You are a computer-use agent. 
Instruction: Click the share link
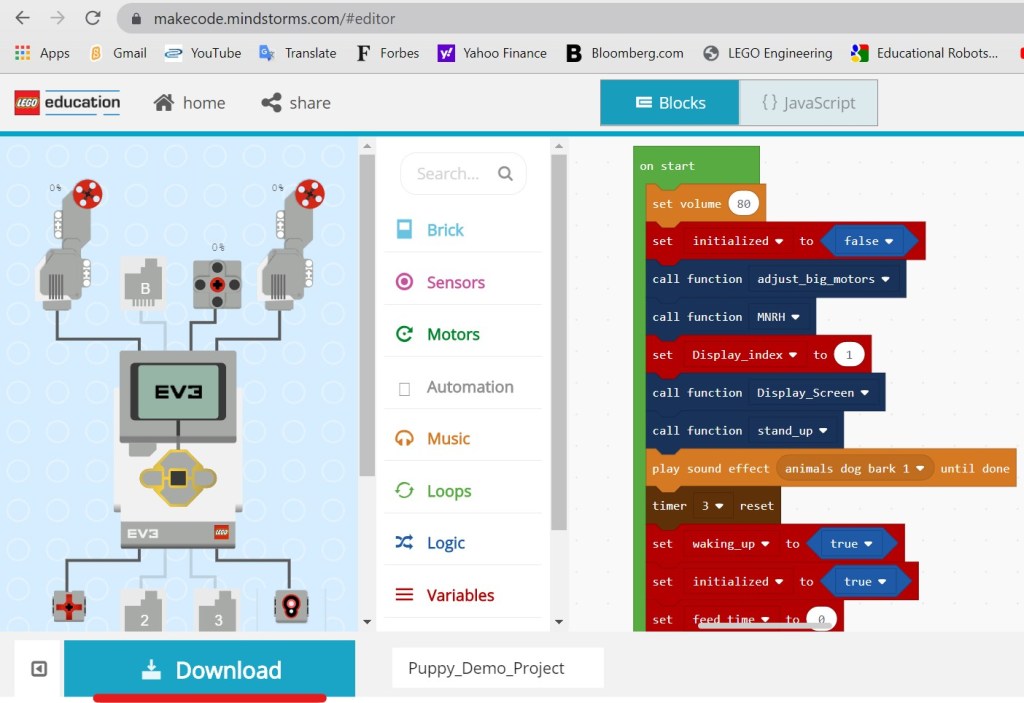click(296, 103)
